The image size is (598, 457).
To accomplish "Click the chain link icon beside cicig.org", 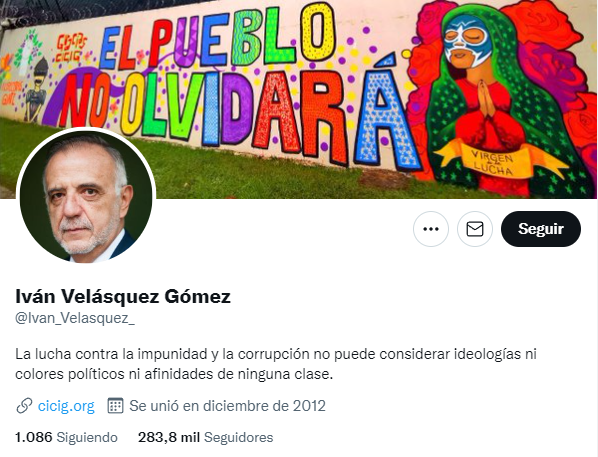I will tap(24, 406).
